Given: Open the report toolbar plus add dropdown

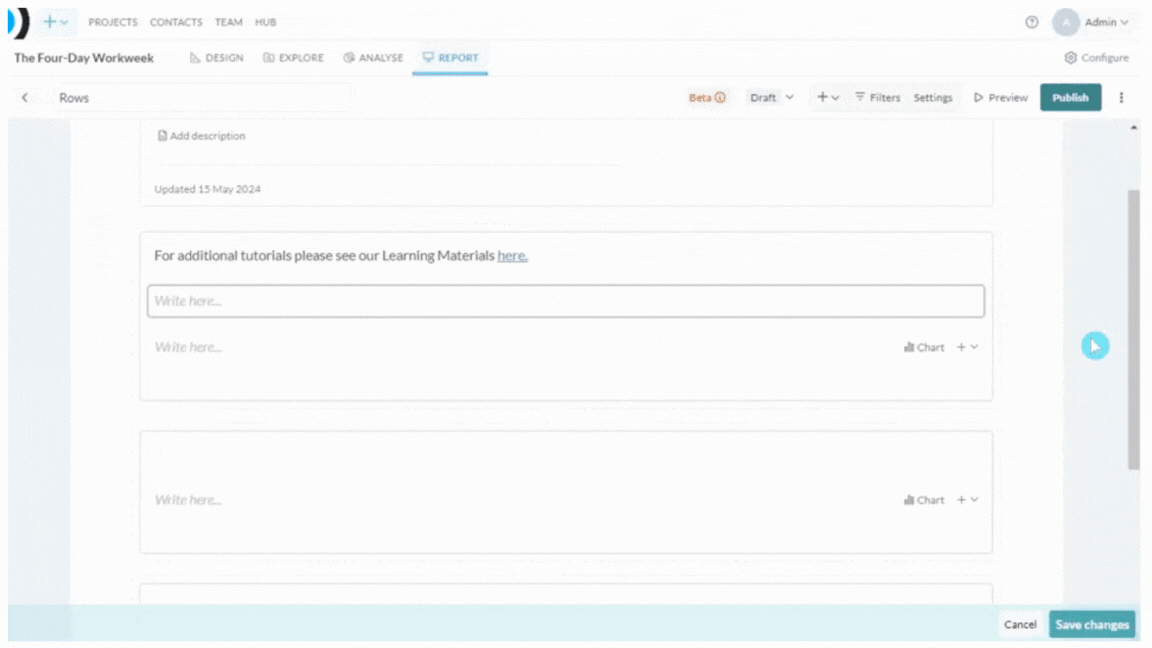Looking at the screenshot, I should point(827,97).
